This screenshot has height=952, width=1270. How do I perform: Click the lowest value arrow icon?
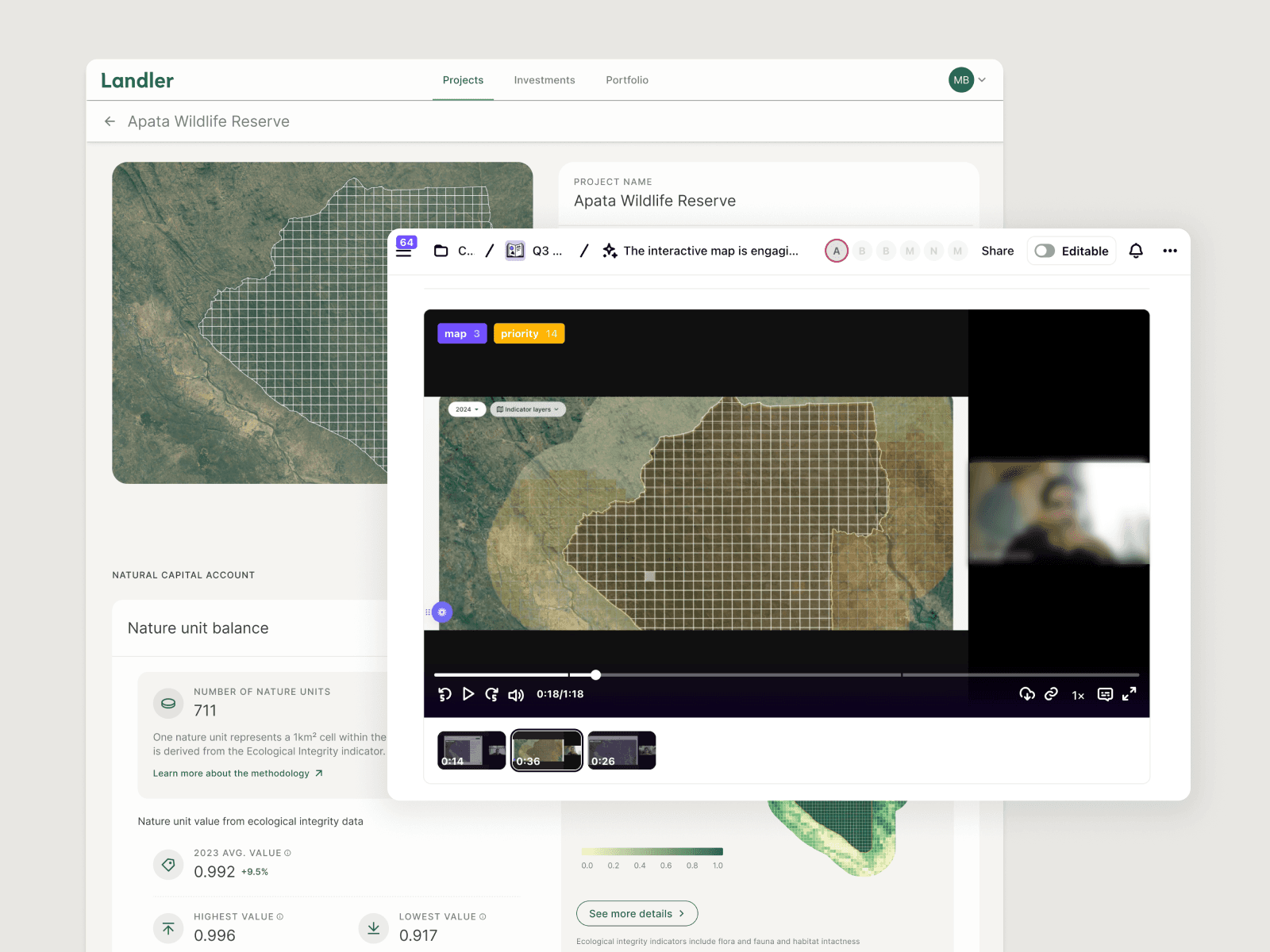click(x=373, y=928)
